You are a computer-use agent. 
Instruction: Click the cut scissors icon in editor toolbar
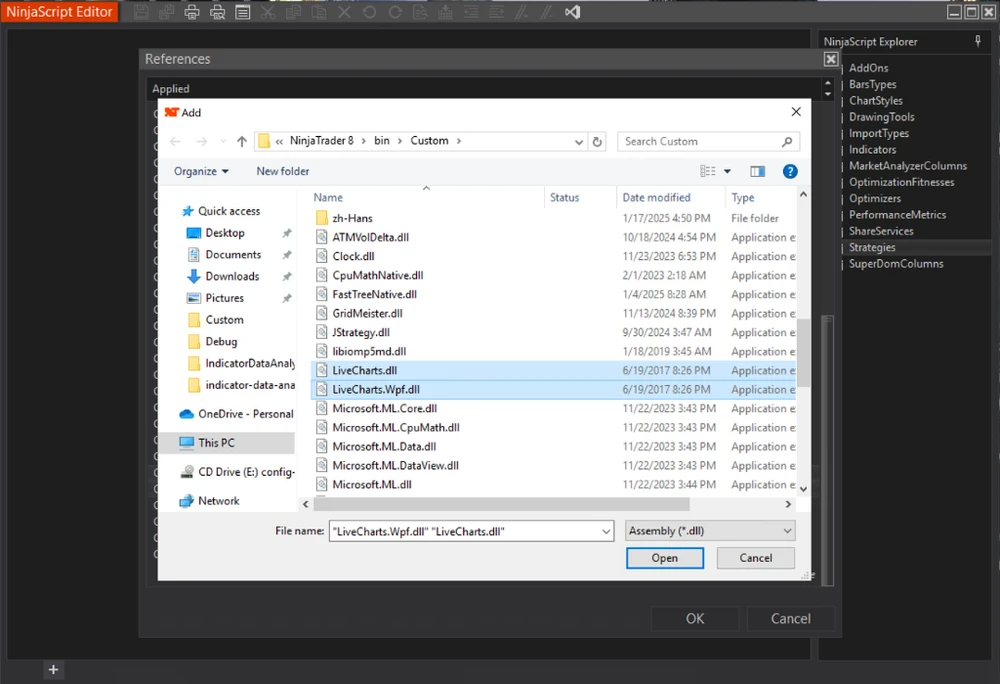[x=268, y=12]
